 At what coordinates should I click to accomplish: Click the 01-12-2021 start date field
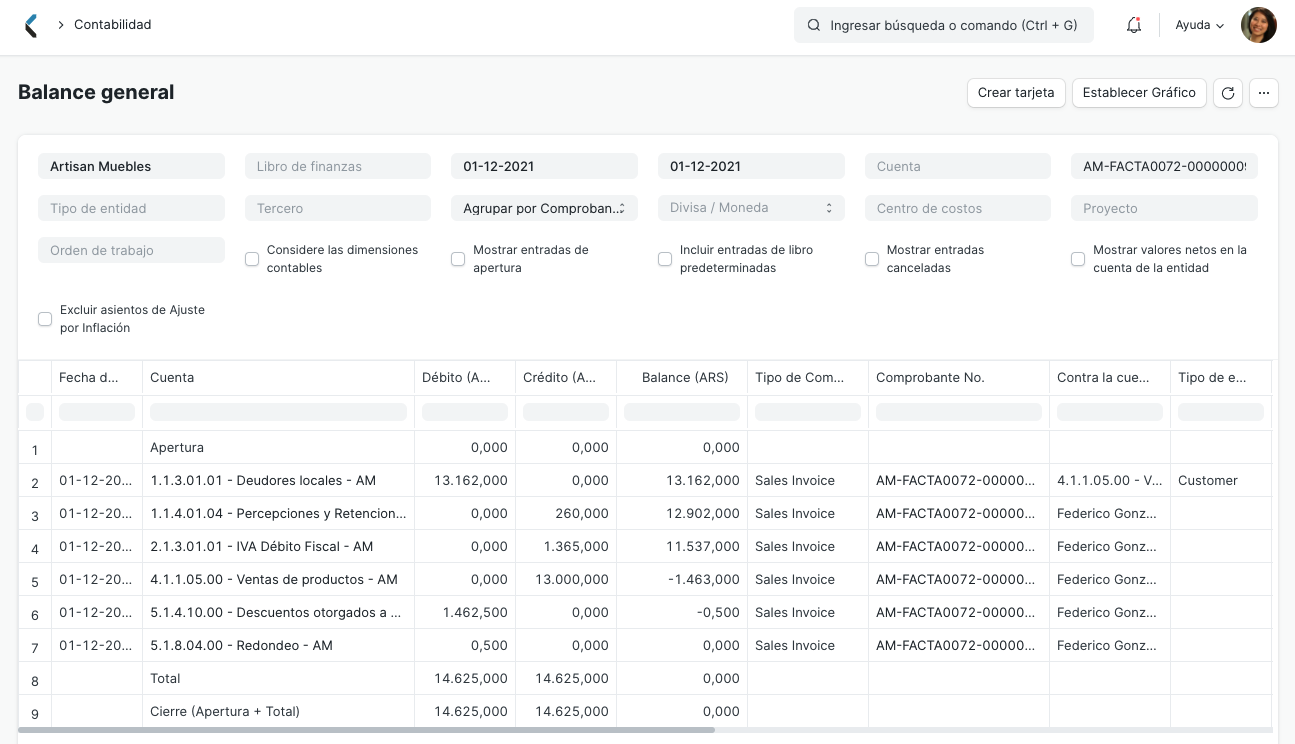(544, 166)
